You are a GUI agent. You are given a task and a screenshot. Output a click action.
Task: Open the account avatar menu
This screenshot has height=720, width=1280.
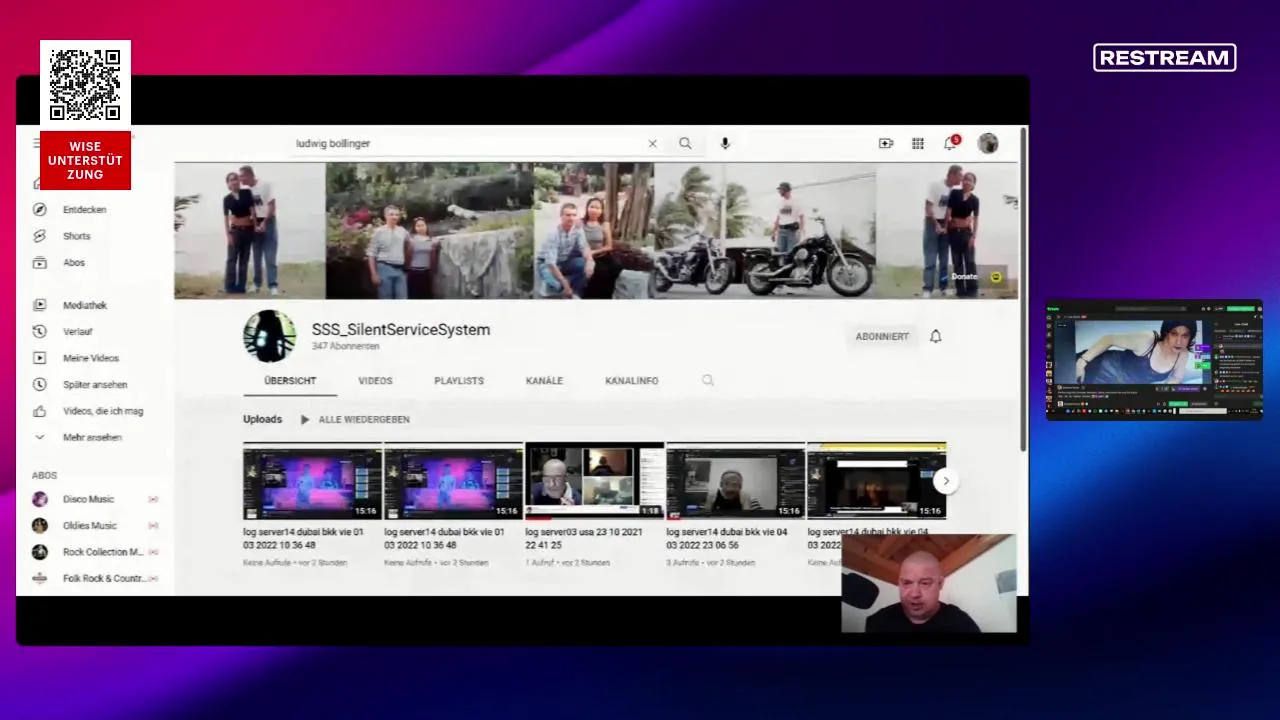(988, 144)
